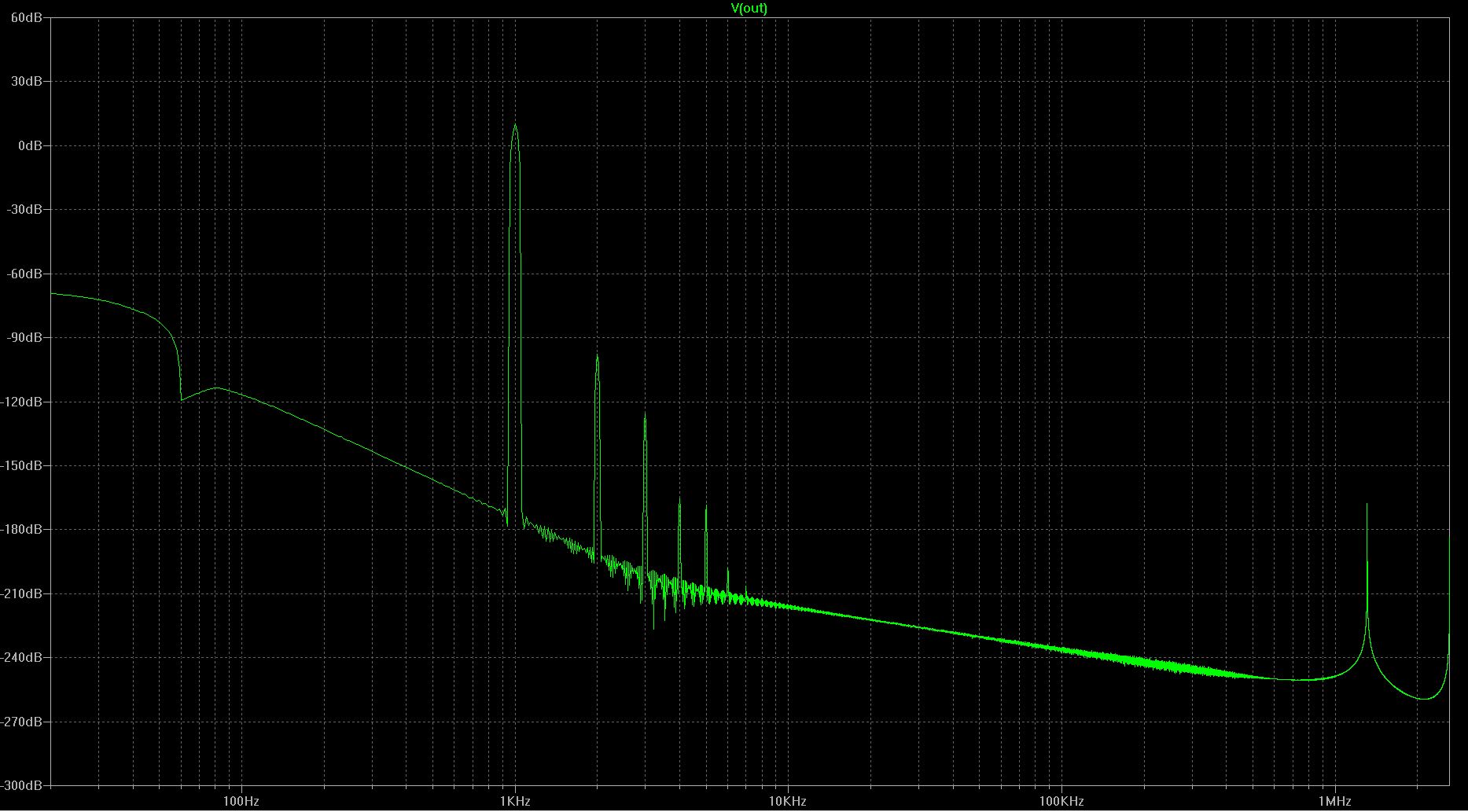Click the 1KHz frequency axis label
Viewport: 1468px width, 812px height.
pyautogui.click(x=515, y=802)
